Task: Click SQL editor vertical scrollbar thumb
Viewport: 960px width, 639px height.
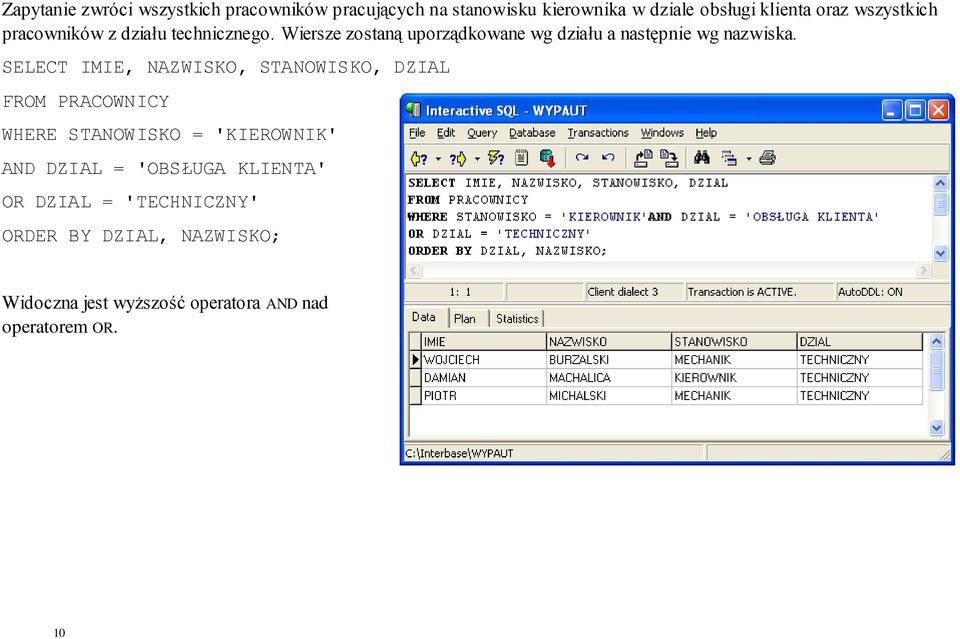Action: 940,203
